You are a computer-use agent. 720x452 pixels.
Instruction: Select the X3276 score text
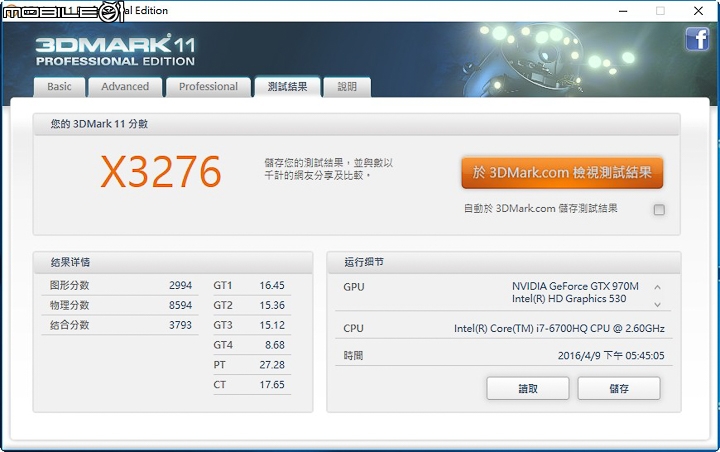pyautogui.click(x=161, y=172)
